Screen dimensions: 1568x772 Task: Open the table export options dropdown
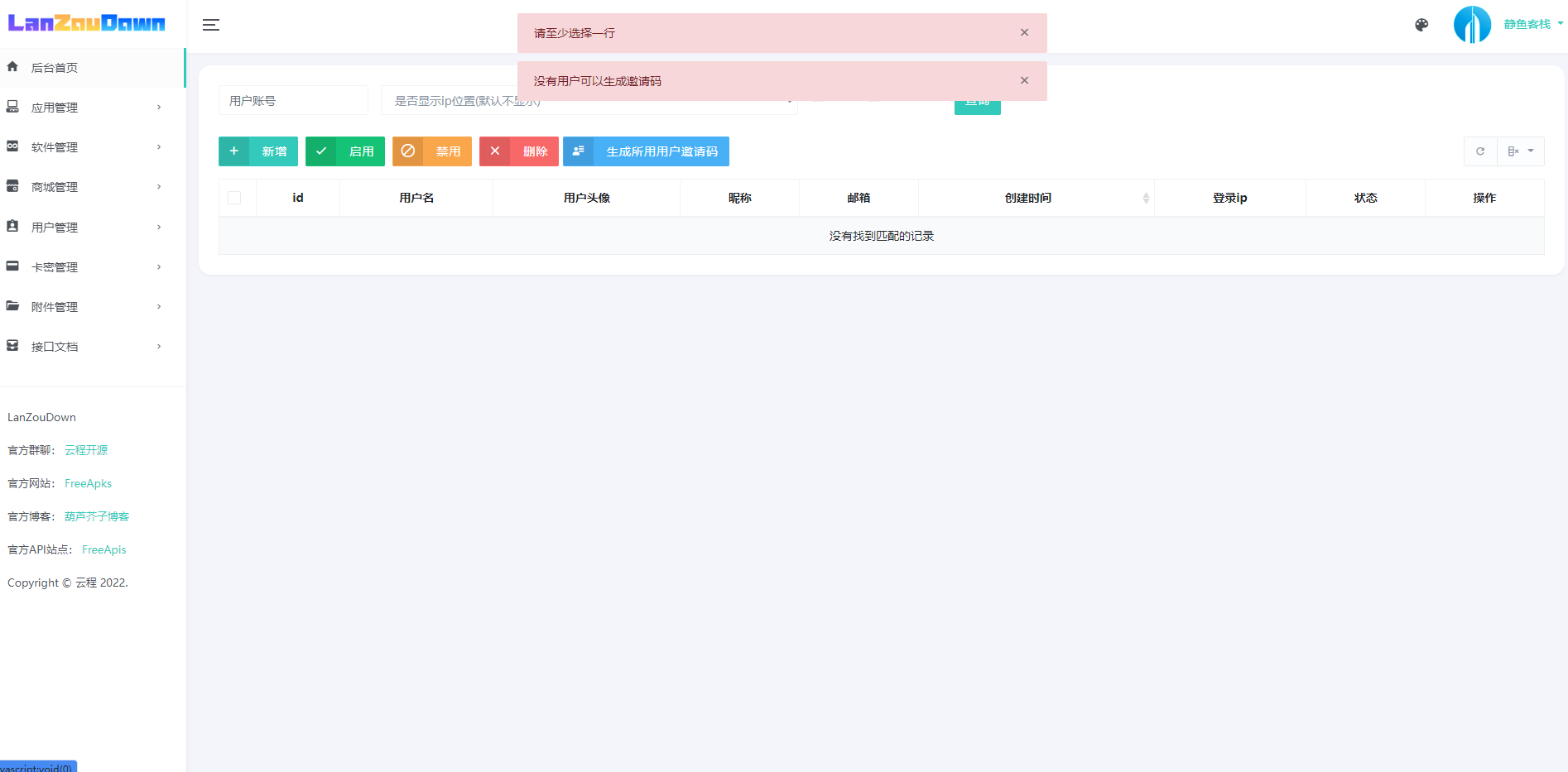coord(1521,151)
